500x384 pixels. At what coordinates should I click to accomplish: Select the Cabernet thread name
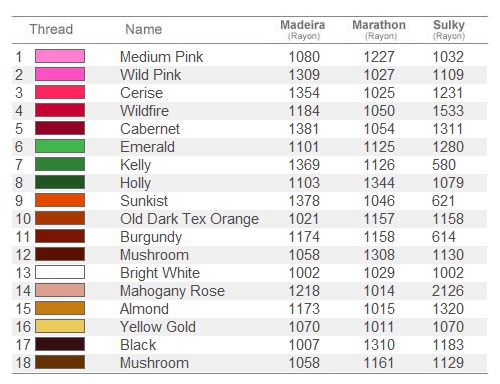tap(150, 129)
